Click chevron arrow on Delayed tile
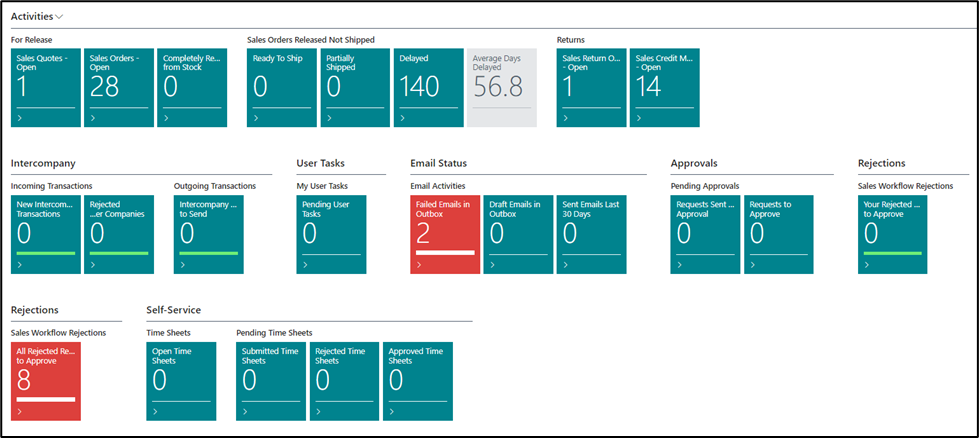This screenshot has width=979, height=438. (x=403, y=118)
